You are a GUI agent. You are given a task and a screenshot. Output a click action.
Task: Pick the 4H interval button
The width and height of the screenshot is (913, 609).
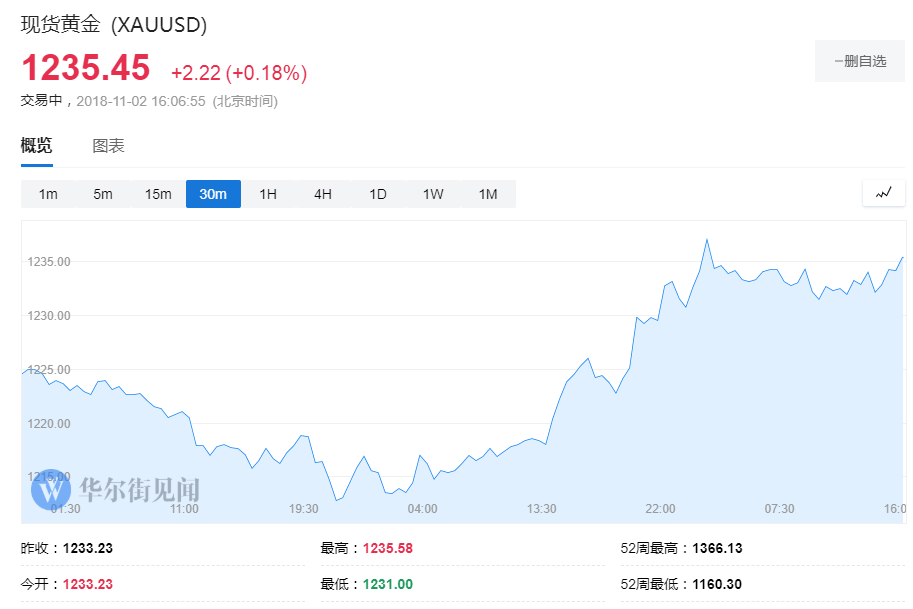click(323, 194)
